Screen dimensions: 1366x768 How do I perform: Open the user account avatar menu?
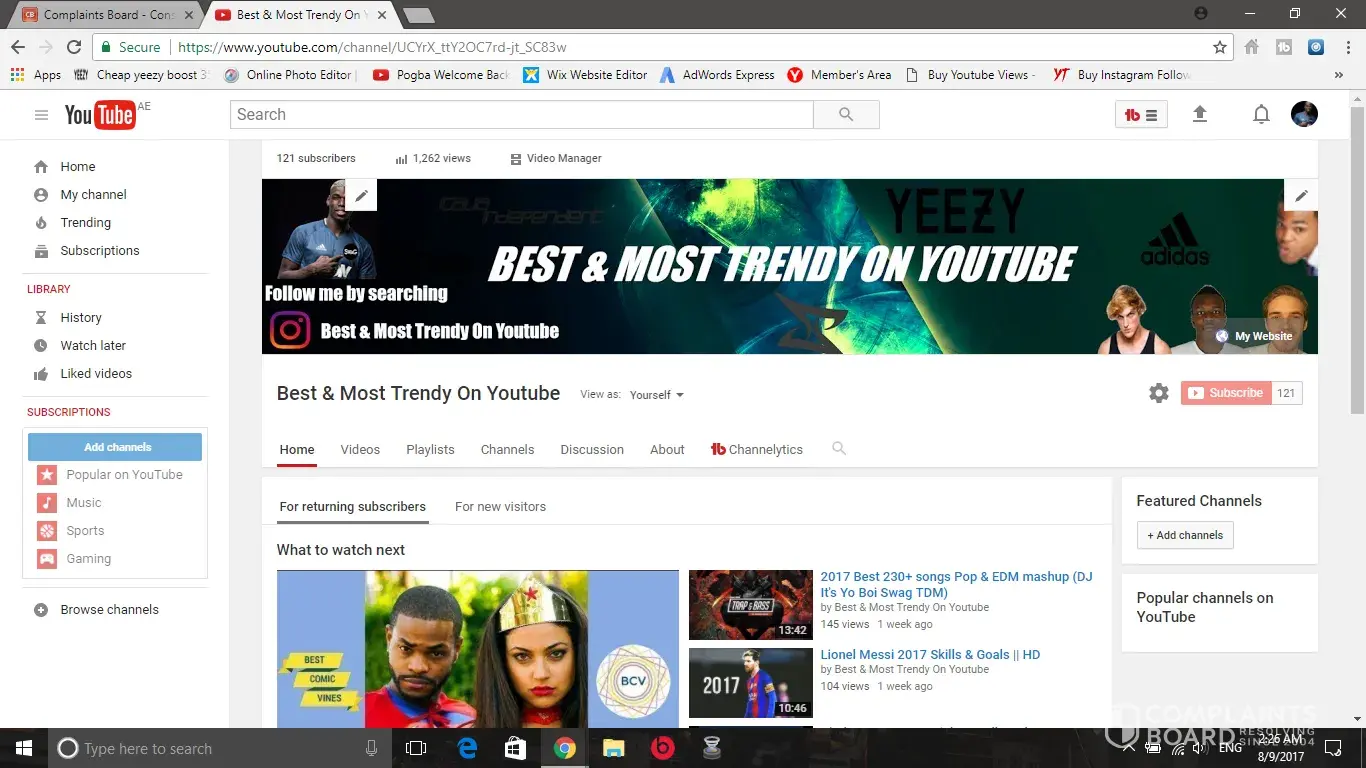click(1304, 115)
